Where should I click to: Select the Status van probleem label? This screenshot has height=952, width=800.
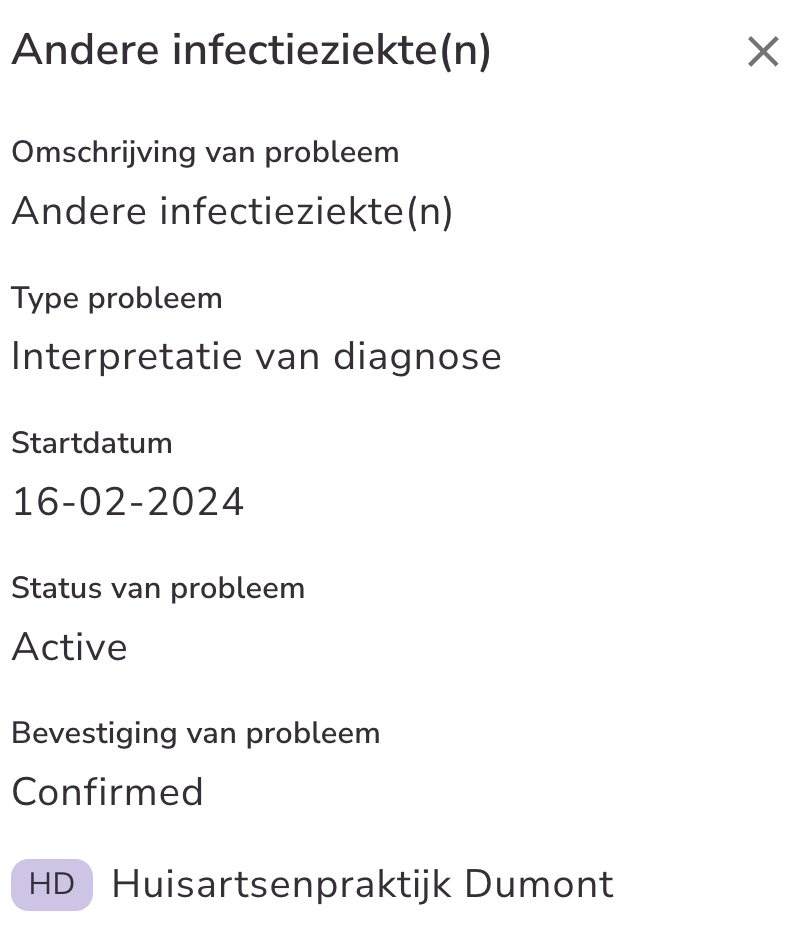point(158,588)
